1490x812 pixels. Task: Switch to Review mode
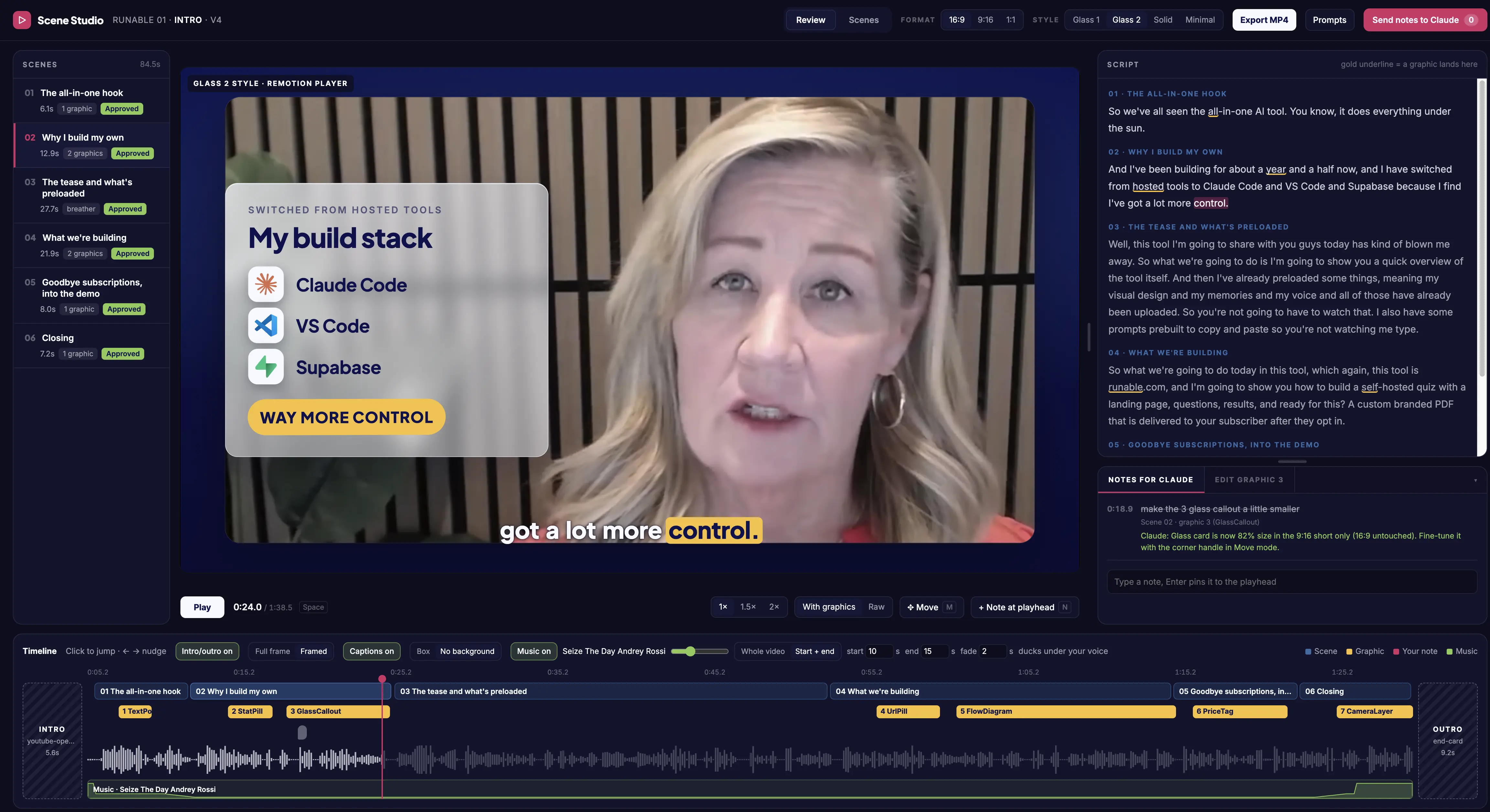click(x=810, y=20)
